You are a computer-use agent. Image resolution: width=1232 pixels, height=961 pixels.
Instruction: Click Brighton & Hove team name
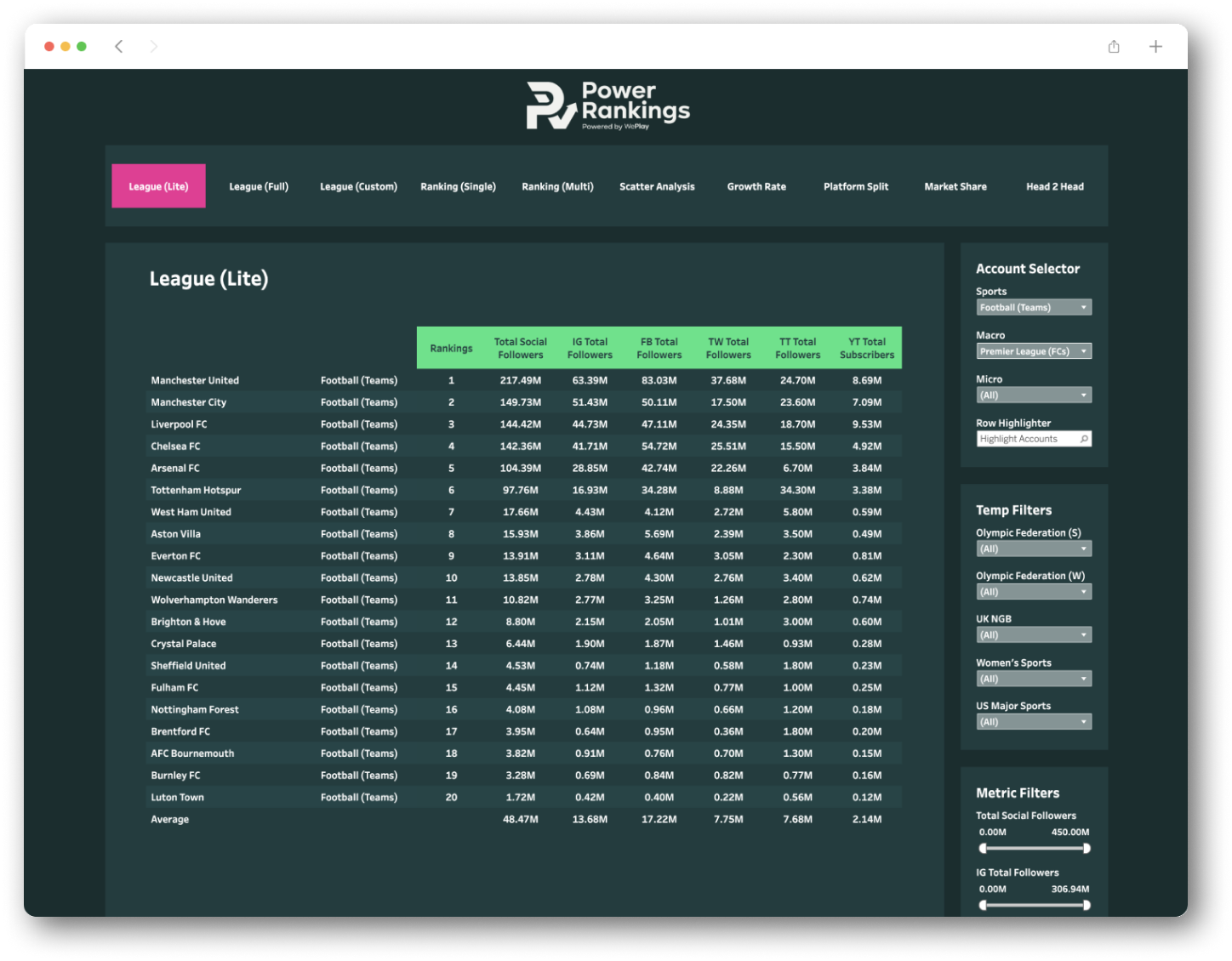click(x=188, y=623)
